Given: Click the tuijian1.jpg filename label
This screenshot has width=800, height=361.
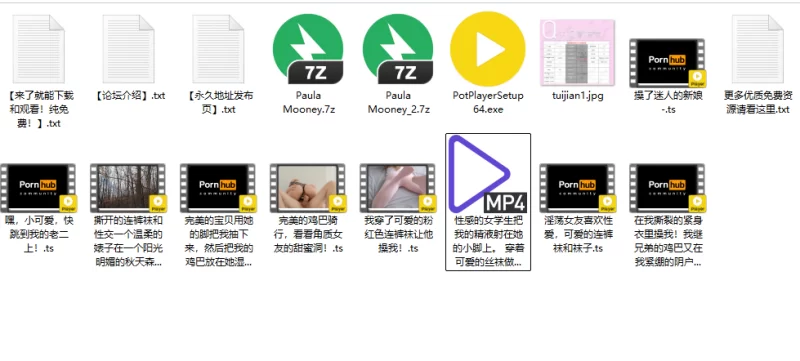Looking at the screenshot, I should [x=578, y=95].
